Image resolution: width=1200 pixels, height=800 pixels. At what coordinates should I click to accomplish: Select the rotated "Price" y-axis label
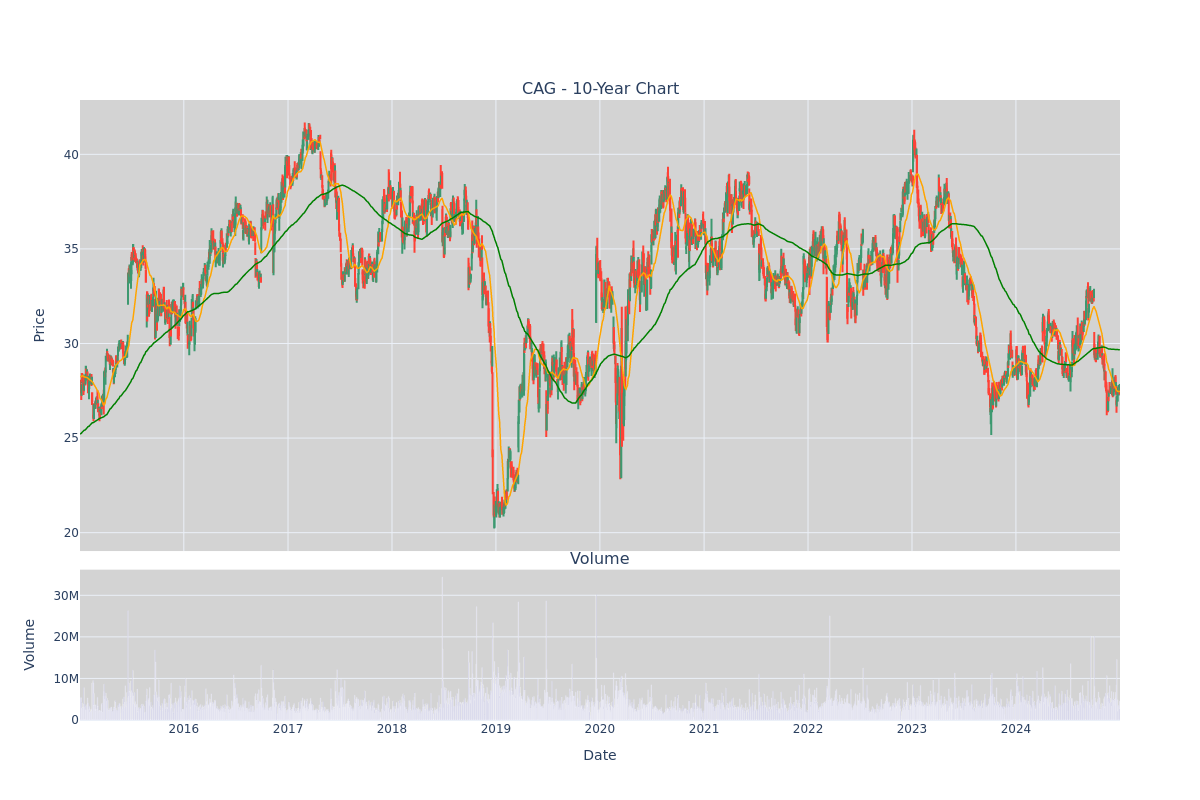tap(40, 325)
